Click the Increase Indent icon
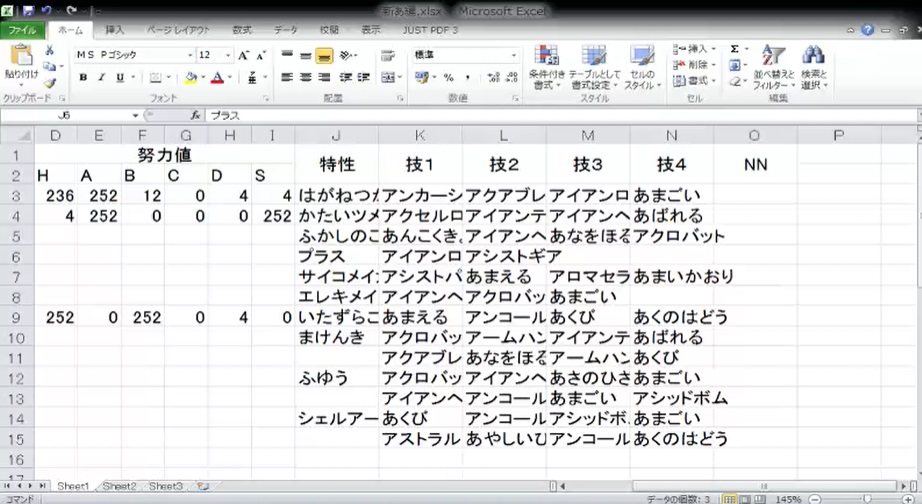The height and width of the screenshot is (504, 922). [363, 77]
